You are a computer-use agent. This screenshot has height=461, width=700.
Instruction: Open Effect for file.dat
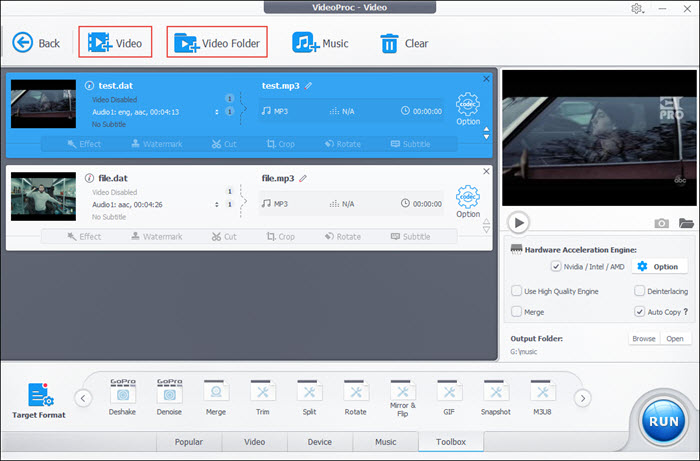pyautogui.click(x=84, y=236)
